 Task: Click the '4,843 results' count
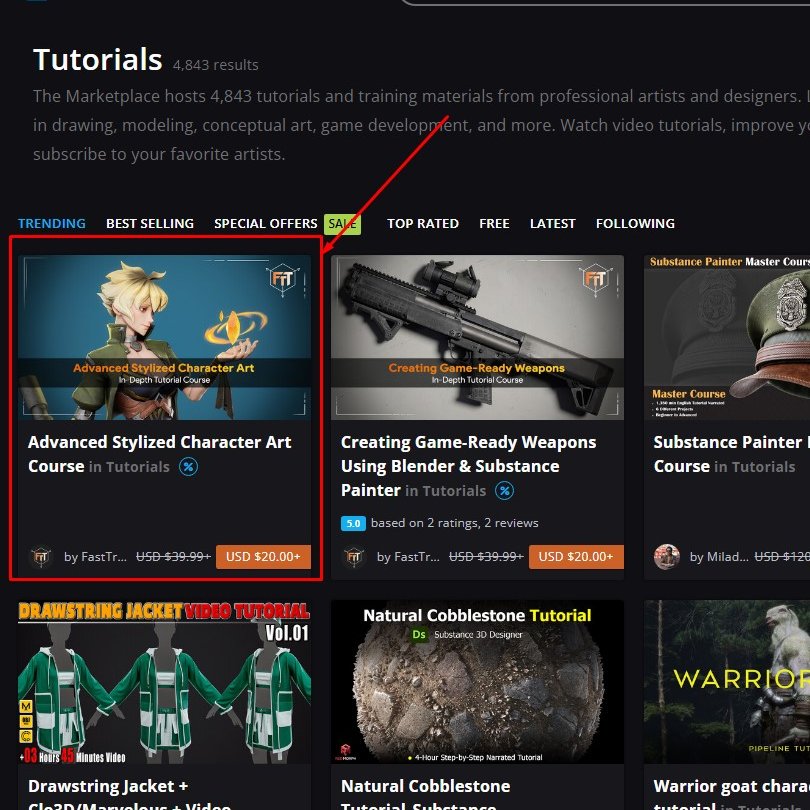pyautogui.click(x=215, y=65)
